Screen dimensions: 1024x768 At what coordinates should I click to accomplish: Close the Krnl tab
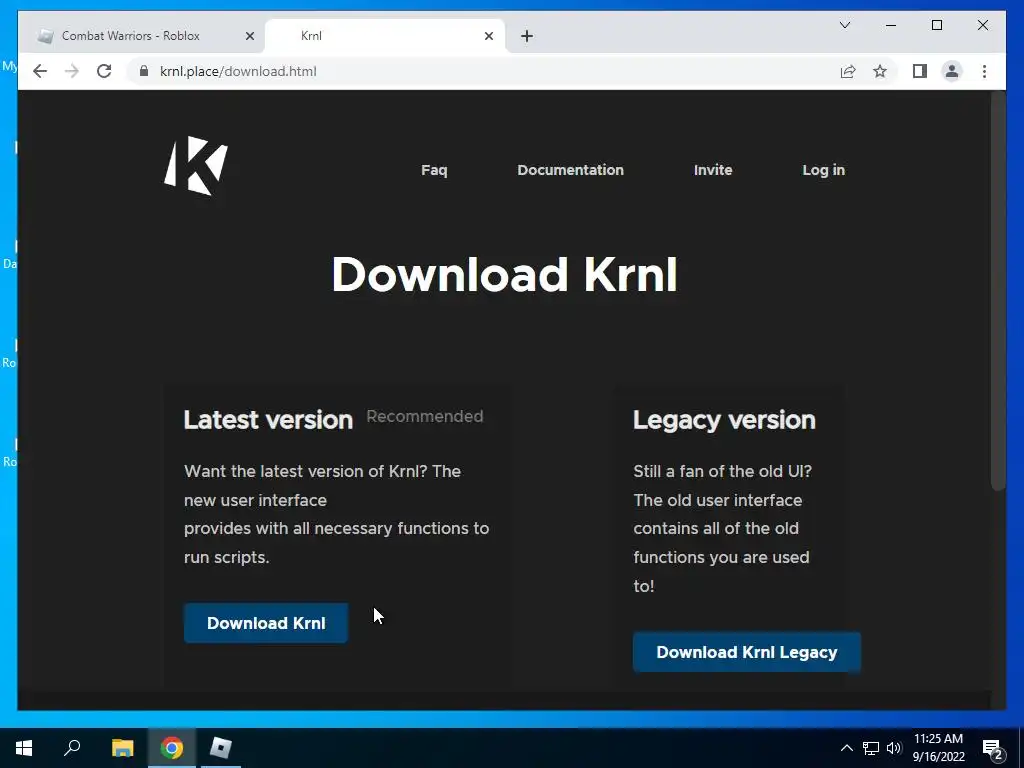tap(488, 36)
